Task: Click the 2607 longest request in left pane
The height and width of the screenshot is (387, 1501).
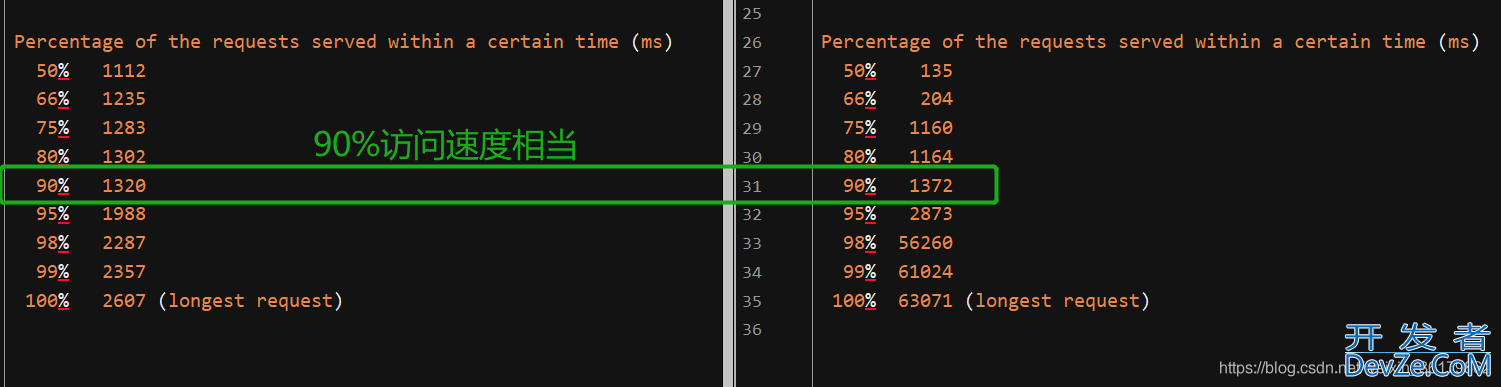Action: coord(124,300)
